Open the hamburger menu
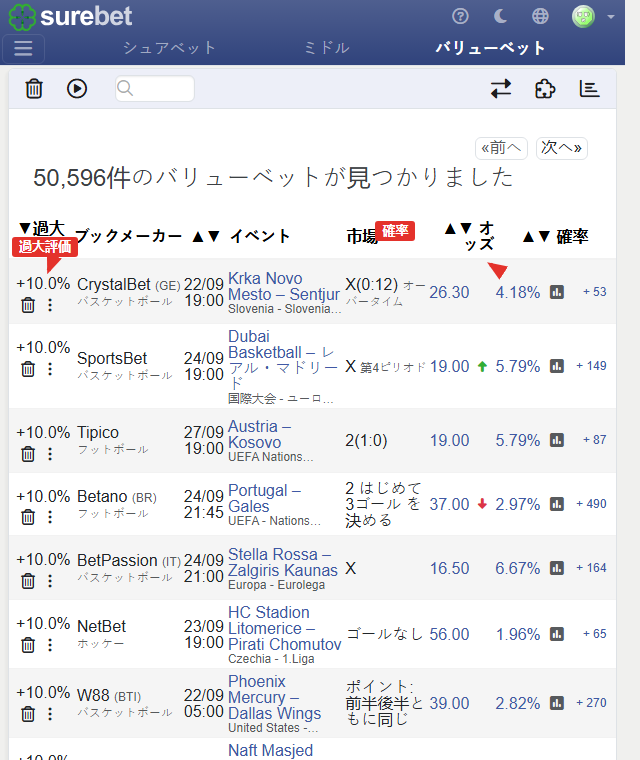The width and height of the screenshot is (640, 760). pos(23,48)
